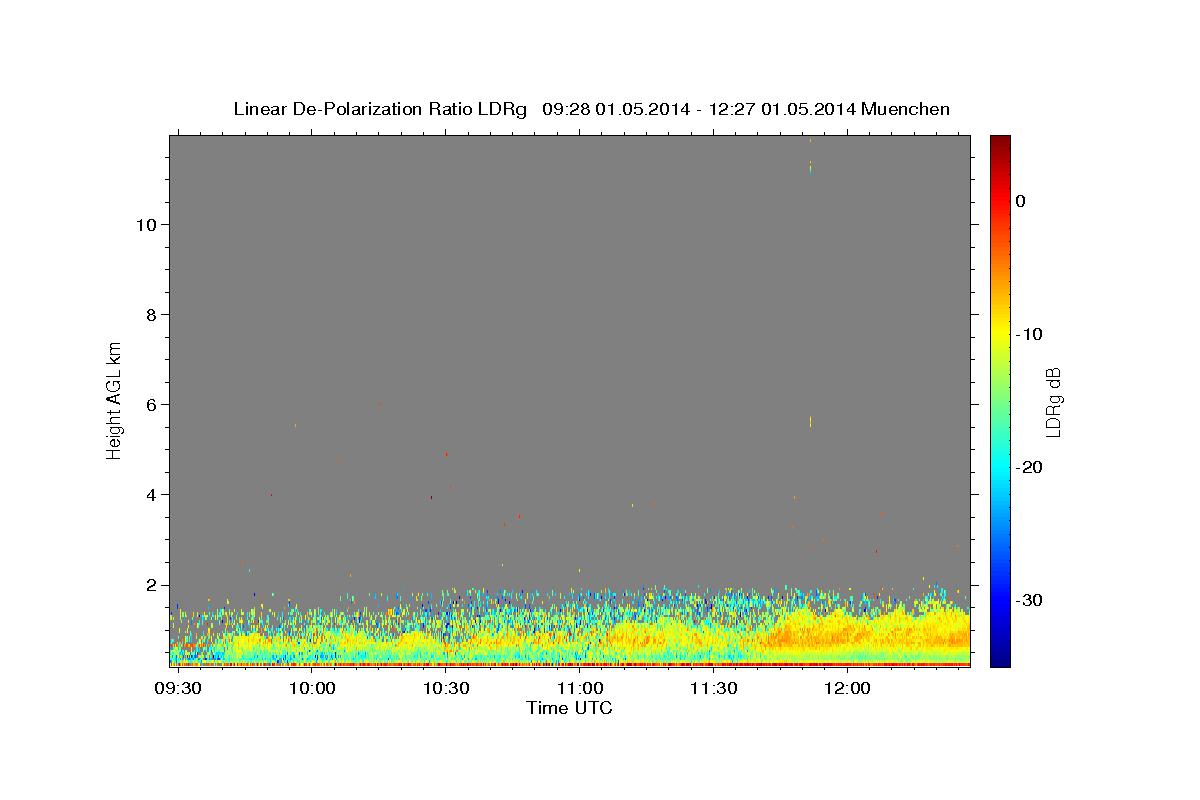
Task: Pick the colorbar at the 0 dB mark
Action: pos(1000,201)
